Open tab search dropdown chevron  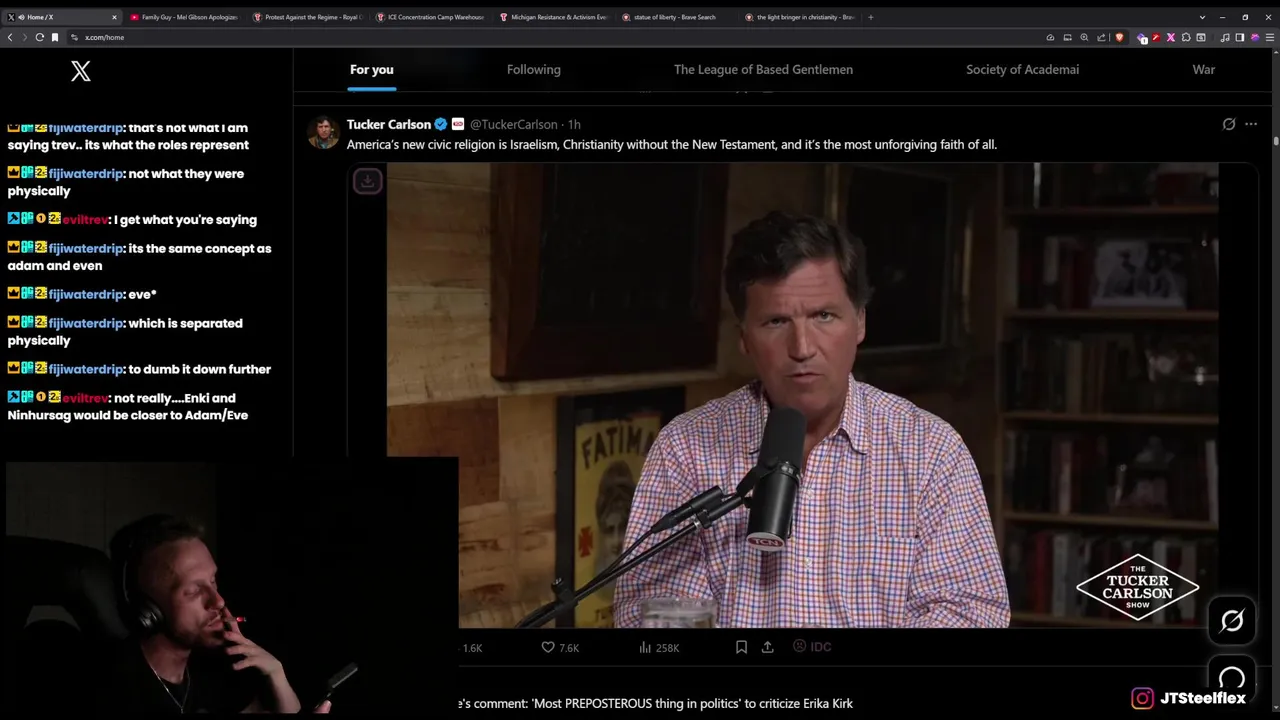coord(1202,17)
